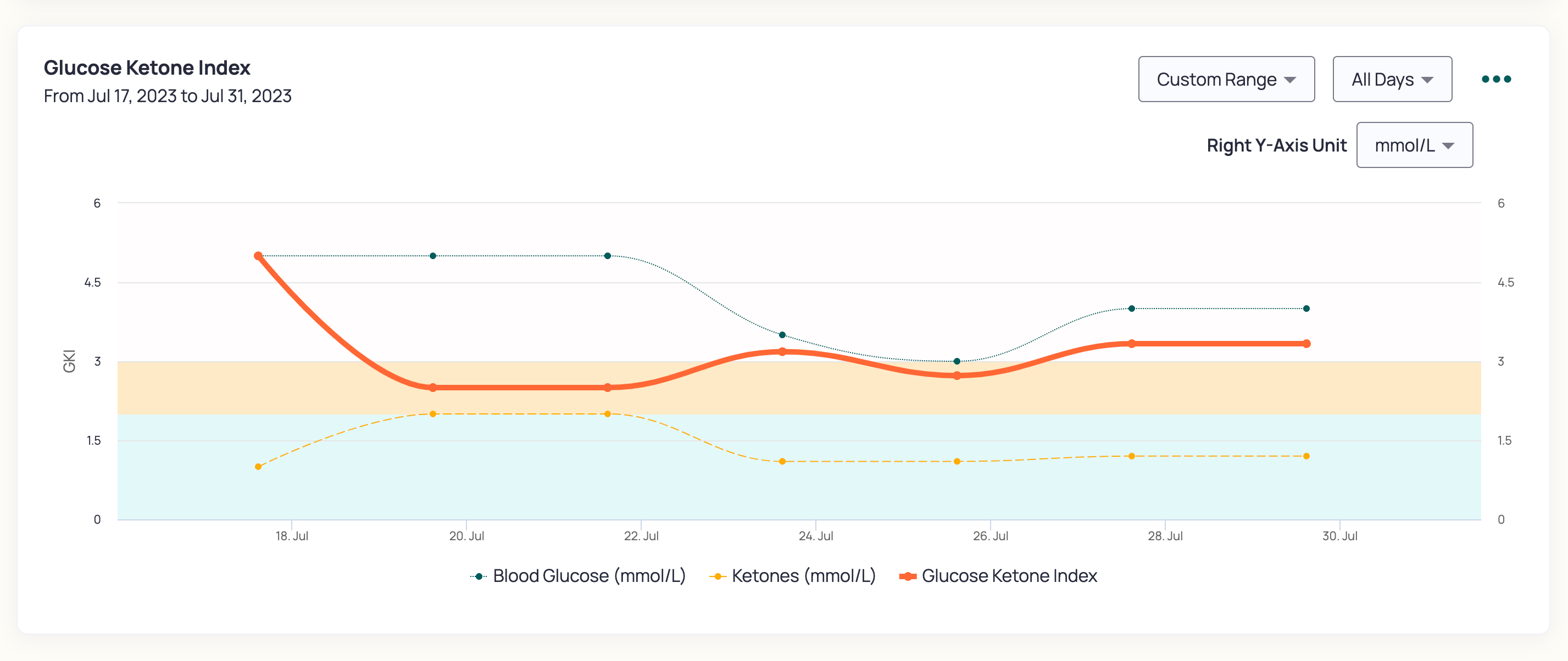Click first orange GKI data point at value 5

[258, 256]
